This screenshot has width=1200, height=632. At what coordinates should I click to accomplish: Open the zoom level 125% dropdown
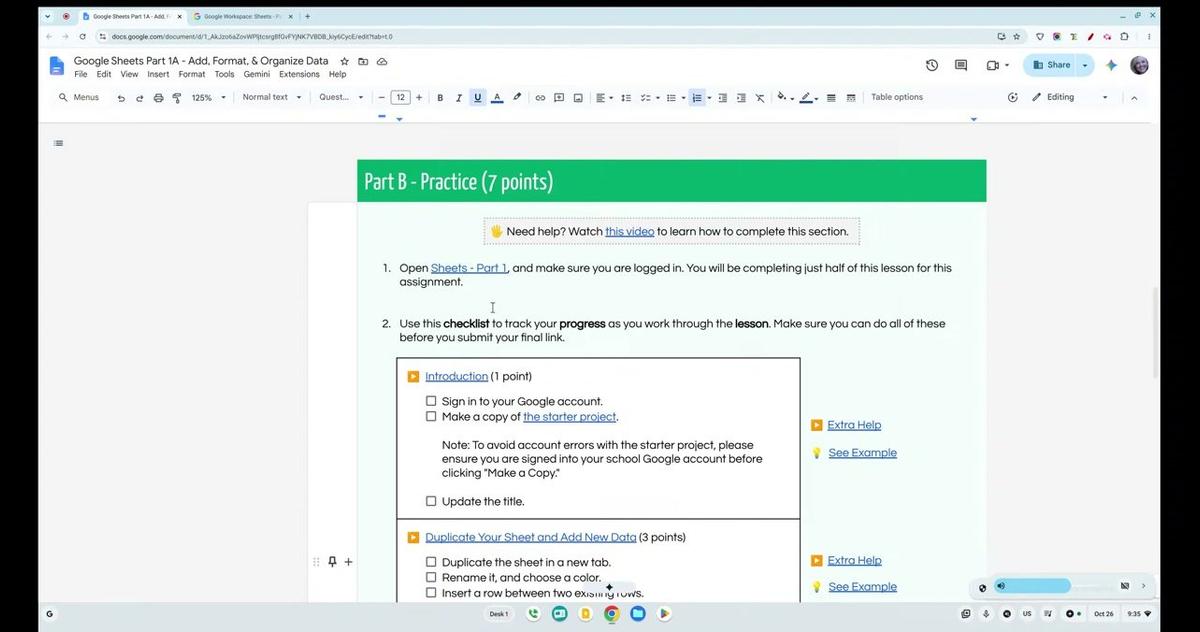click(x=209, y=98)
